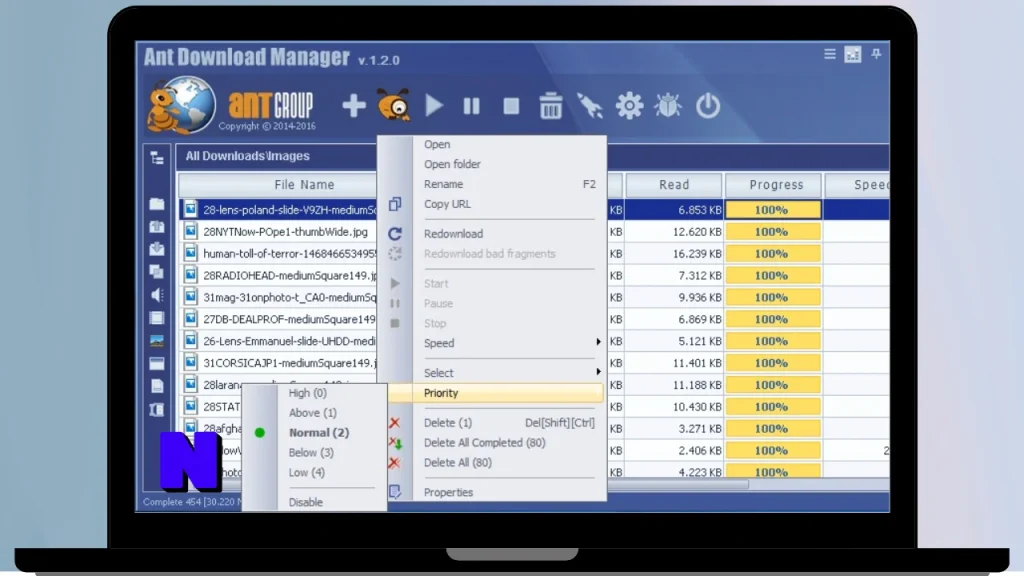Sort by the Speed column header
Screen dimensions: 1024x576
point(857,185)
